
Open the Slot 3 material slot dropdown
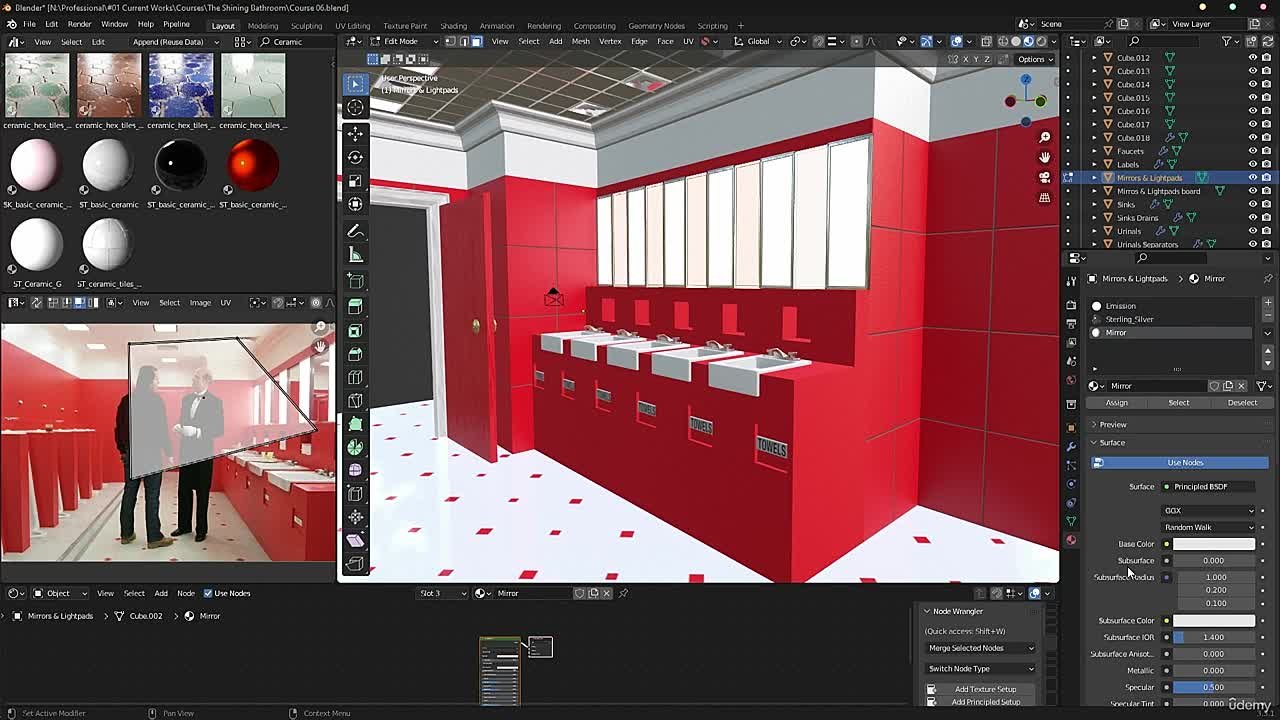pyautogui.click(x=442, y=593)
